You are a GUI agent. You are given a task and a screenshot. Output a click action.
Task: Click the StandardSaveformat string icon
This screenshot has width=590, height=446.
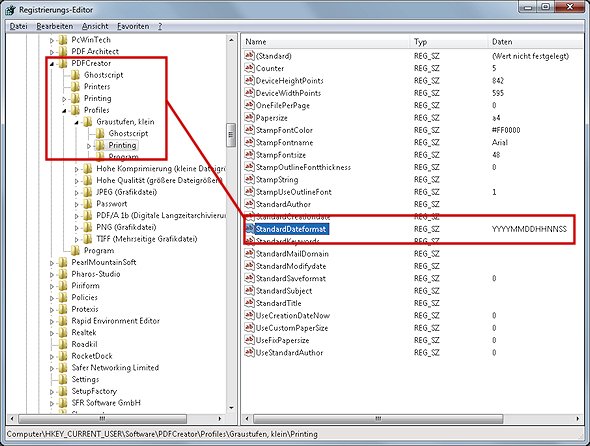(249, 279)
